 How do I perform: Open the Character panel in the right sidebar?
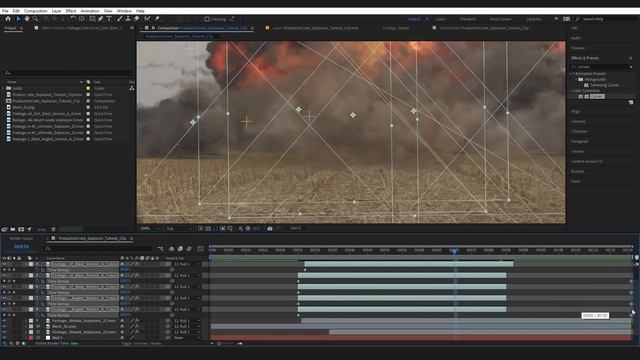(579, 131)
